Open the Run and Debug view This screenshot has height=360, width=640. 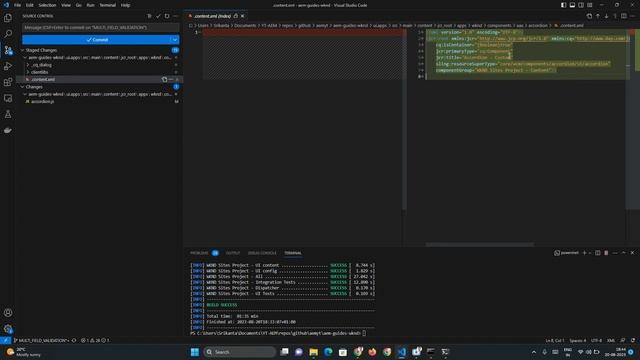click(8, 66)
